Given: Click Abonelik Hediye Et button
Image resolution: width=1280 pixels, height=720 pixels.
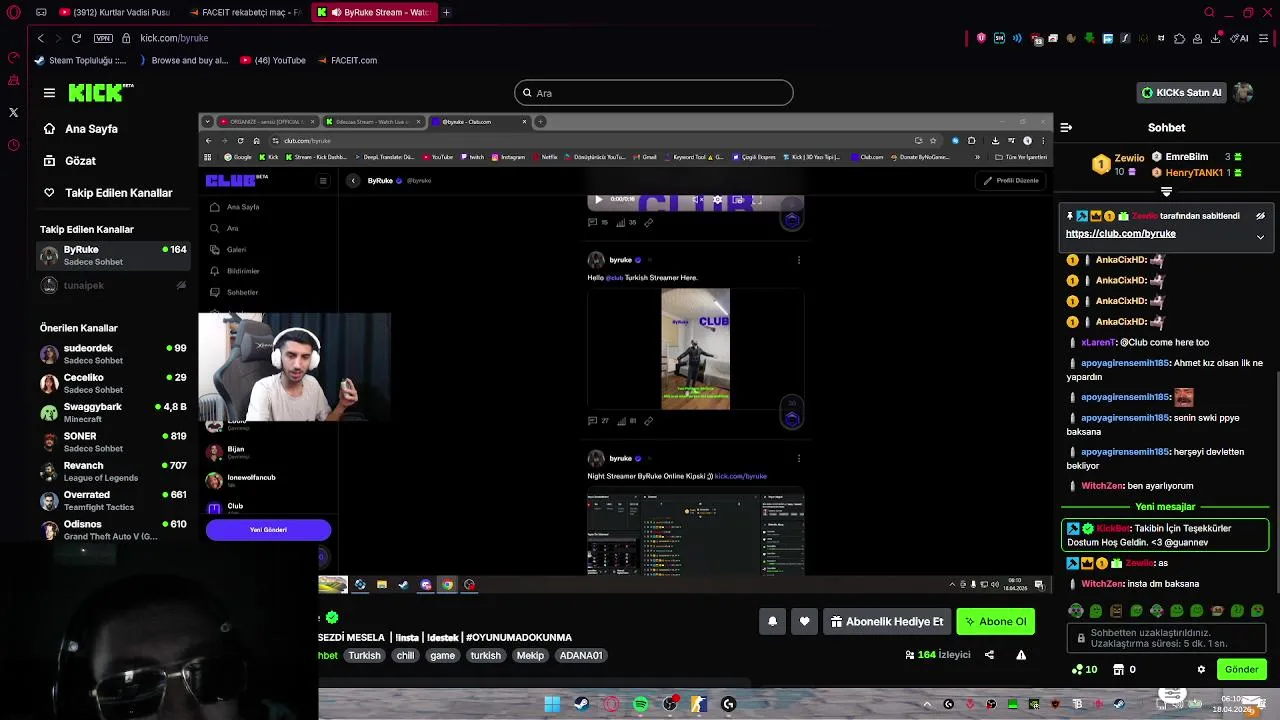Looking at the screenshot, I should [887, 622].
